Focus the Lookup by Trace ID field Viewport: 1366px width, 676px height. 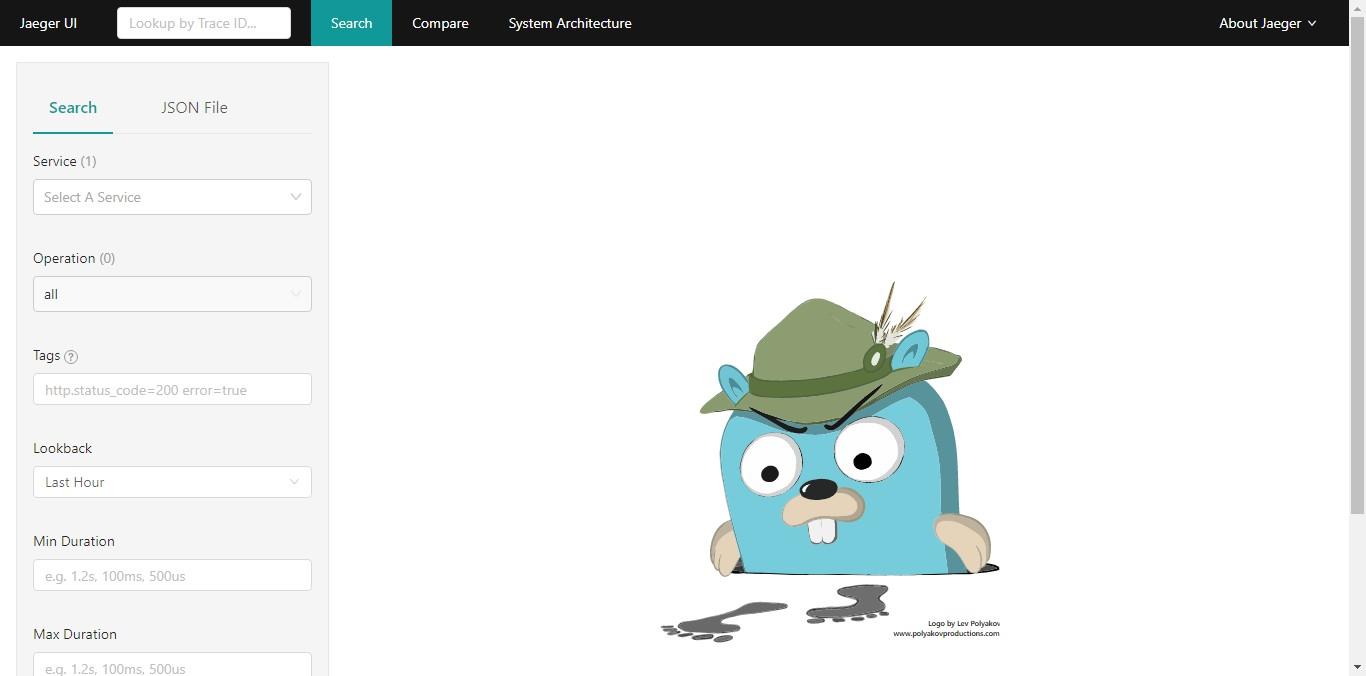204,23
